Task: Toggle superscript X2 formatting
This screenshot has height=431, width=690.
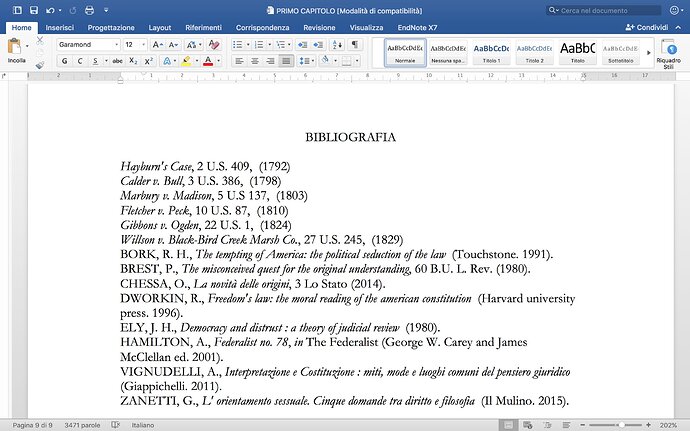Action: pos(149,61)
